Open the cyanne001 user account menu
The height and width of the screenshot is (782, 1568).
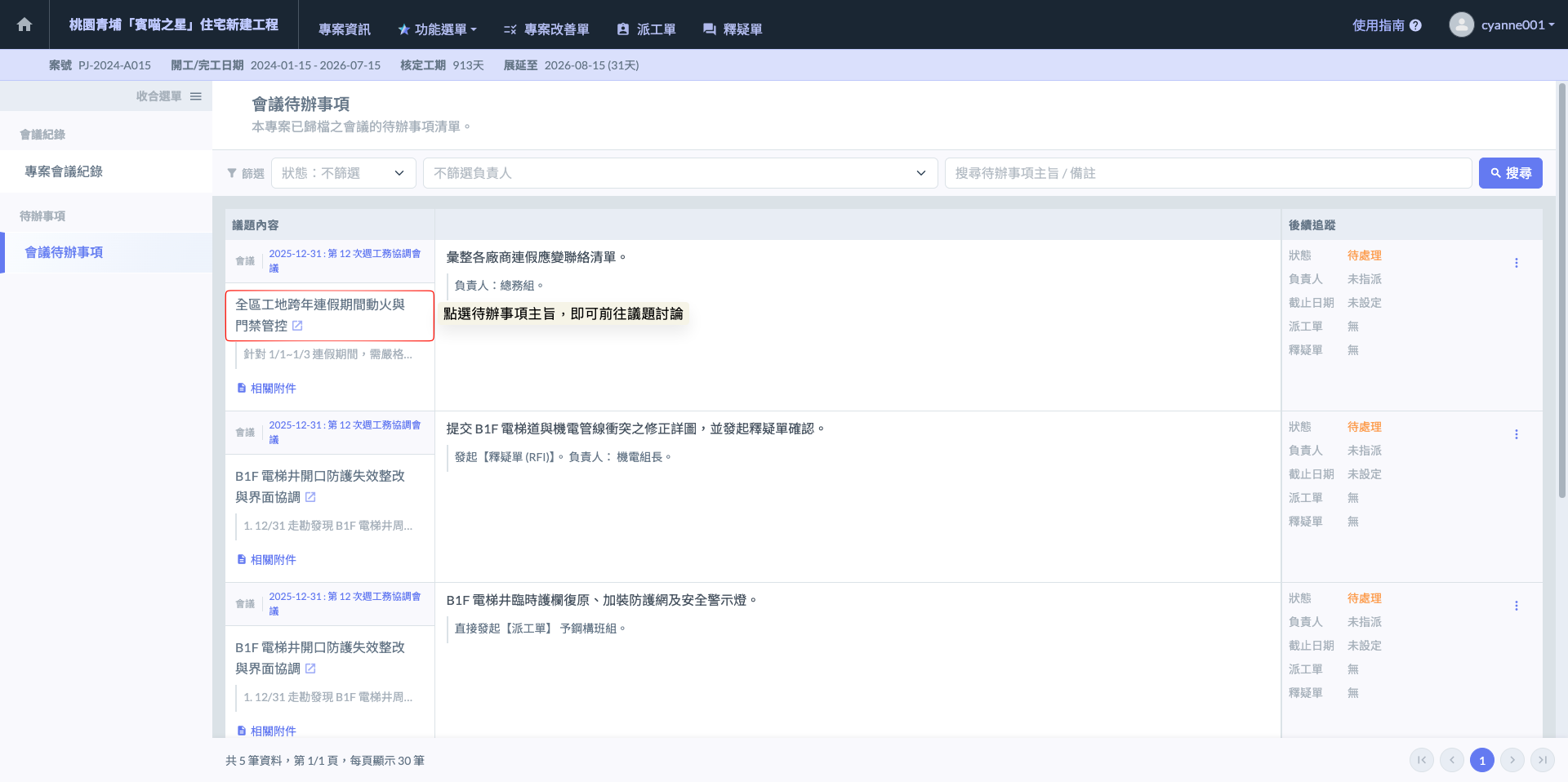pyautogui.click(x=1502, y=24)
